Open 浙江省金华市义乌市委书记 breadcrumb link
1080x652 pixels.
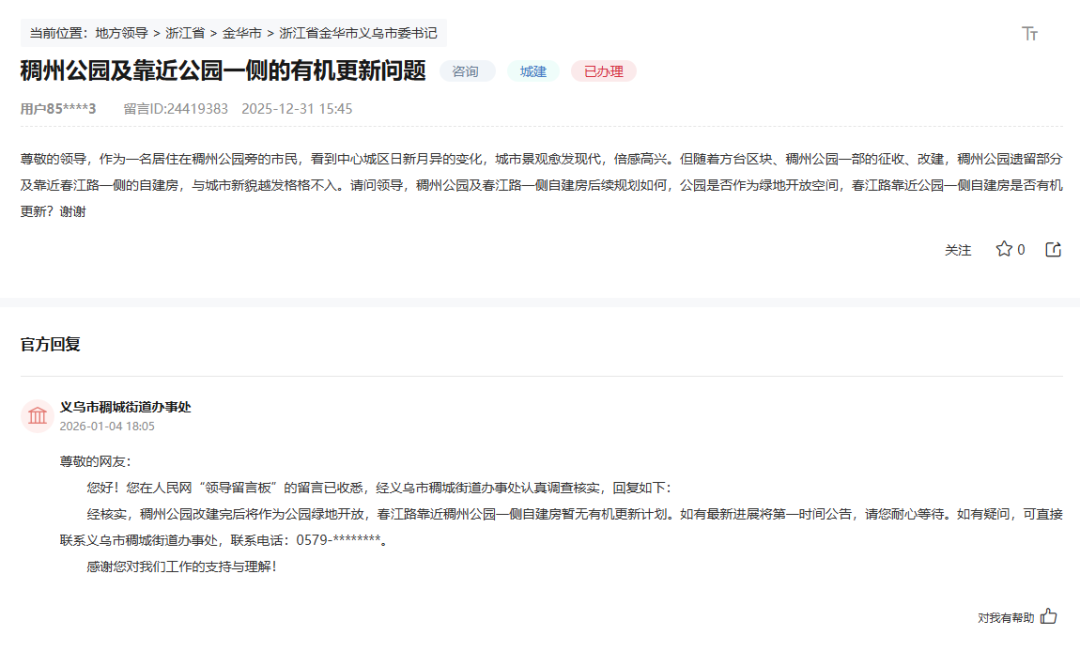[x=358, y=33]
